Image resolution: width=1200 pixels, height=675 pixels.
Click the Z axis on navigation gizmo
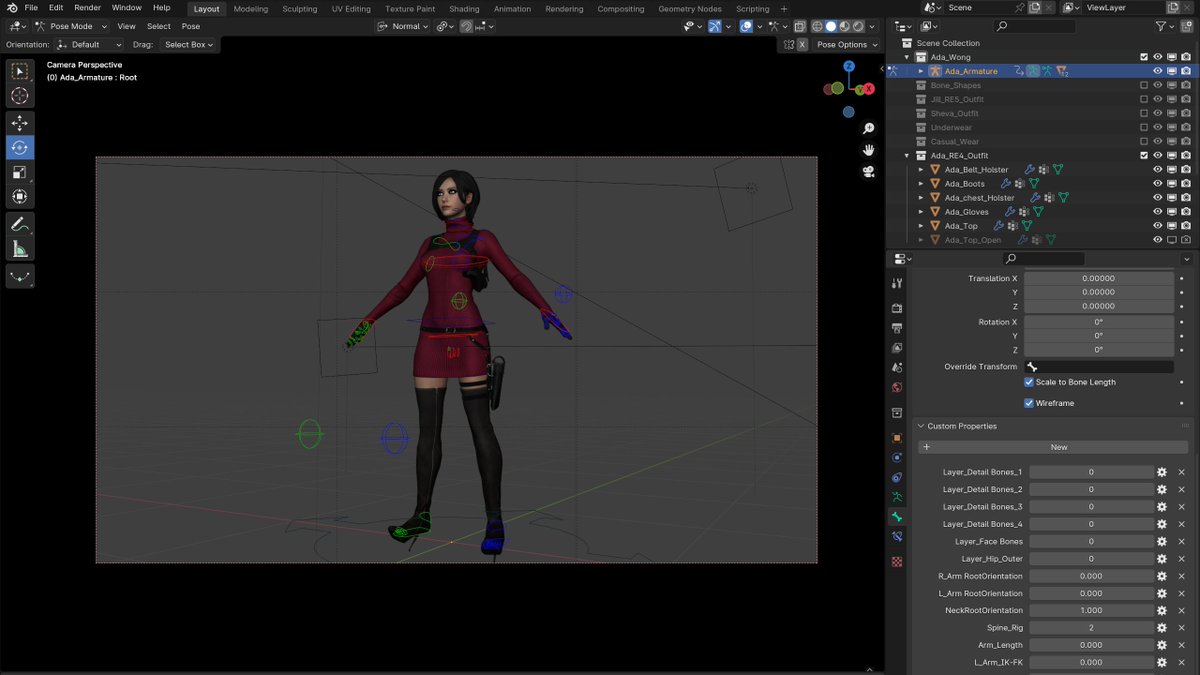(x=849, y=66)
